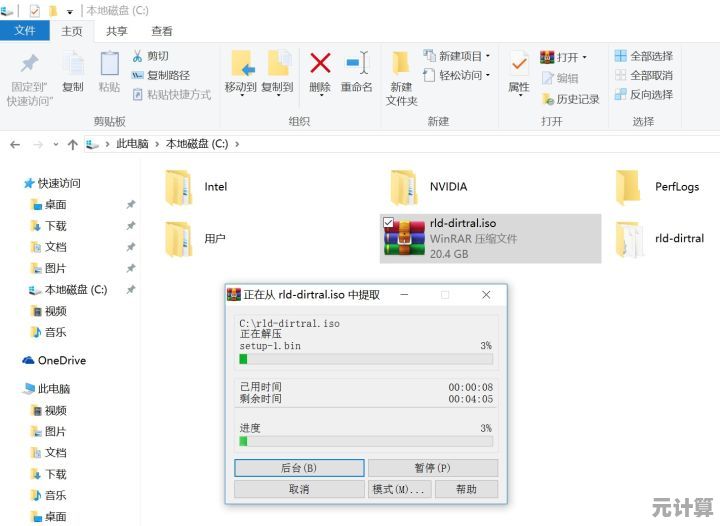Screen dimensions: 720x526
Task: Switch to the View (查看) ribbon tab
Action: [x=161, y=31]
